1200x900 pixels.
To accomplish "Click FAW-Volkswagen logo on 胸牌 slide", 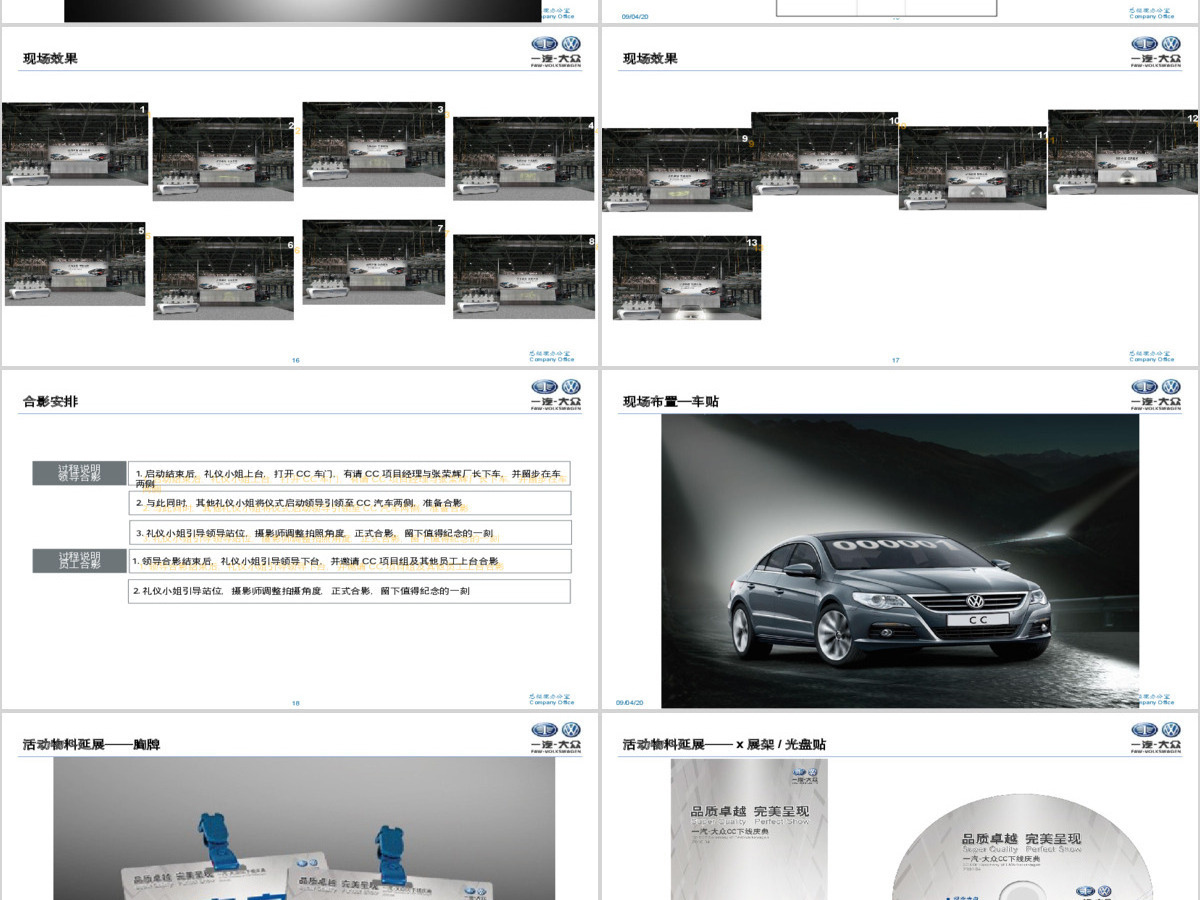I will [x=556, y=737].
